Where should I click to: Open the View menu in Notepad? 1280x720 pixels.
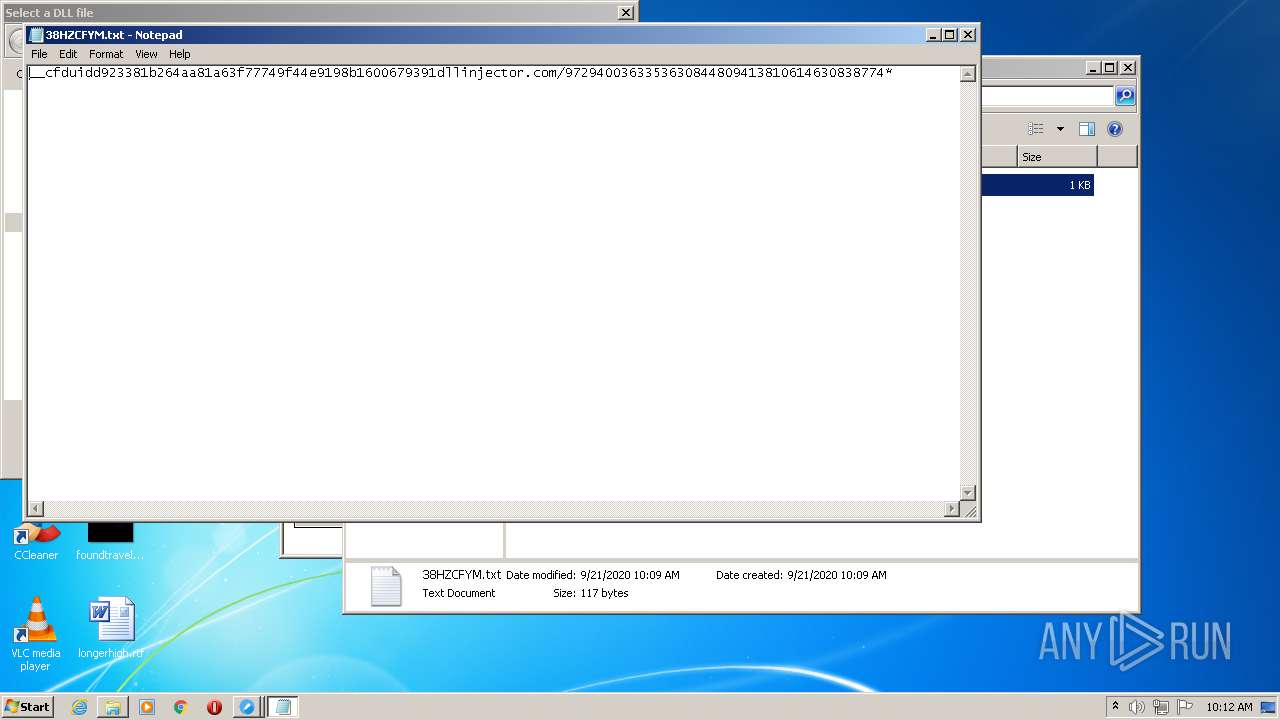pos(146,54)
